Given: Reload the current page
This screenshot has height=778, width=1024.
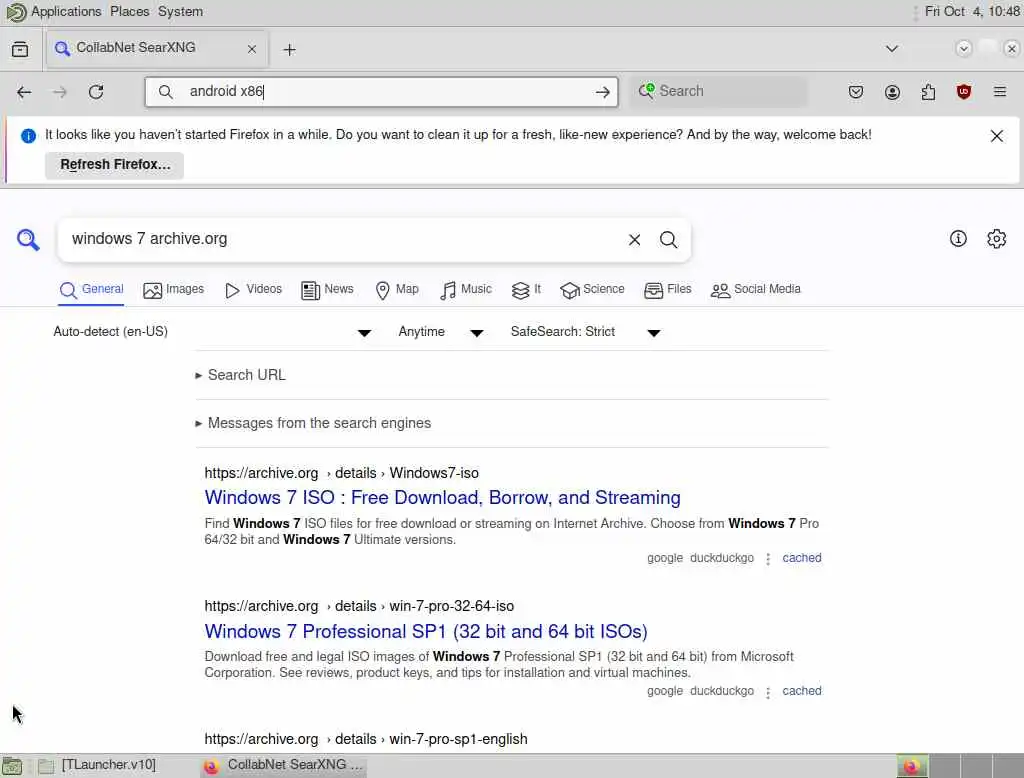Looking at the screenshot, I should point(96,92).
